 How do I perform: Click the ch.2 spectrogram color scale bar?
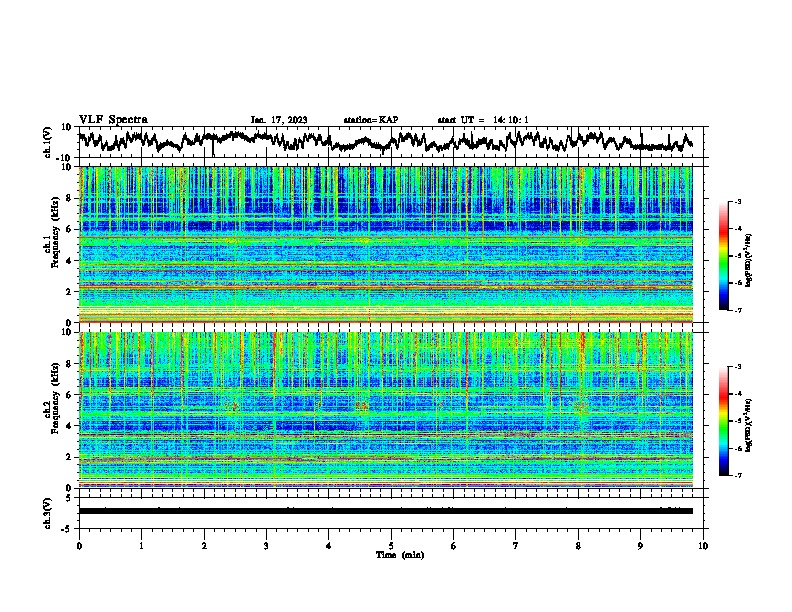[x=724, y=421]
